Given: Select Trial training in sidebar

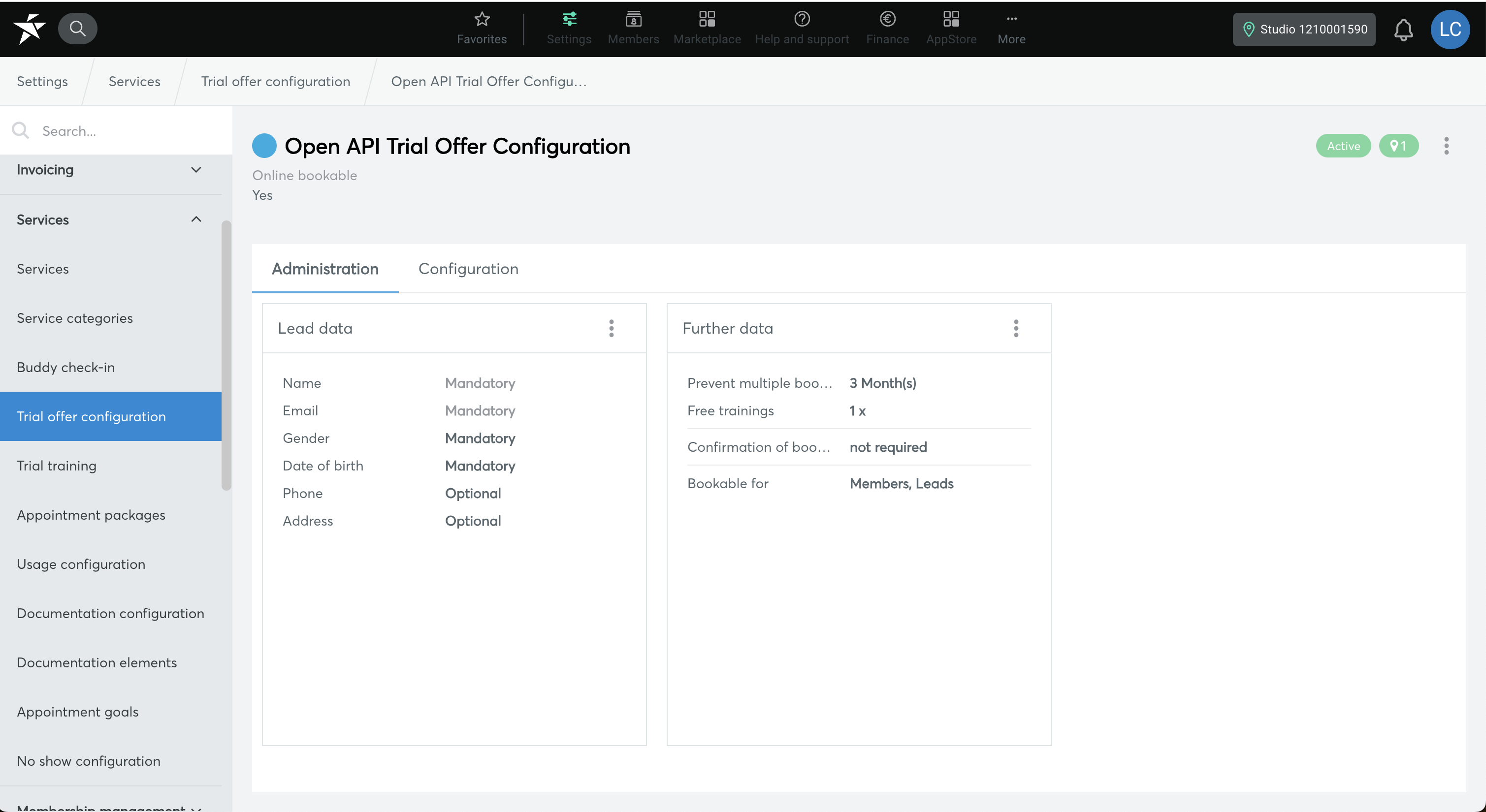Looking at the screenshot, I should [x=57, y=466].
